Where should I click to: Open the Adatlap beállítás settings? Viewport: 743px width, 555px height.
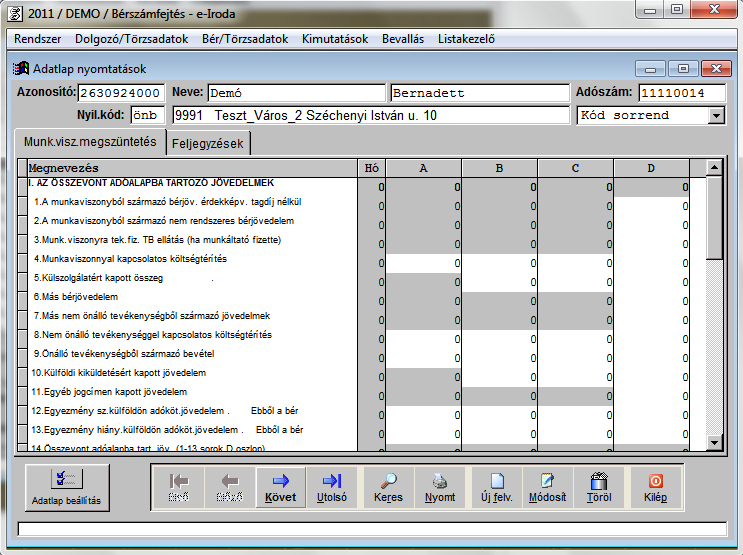65,487
